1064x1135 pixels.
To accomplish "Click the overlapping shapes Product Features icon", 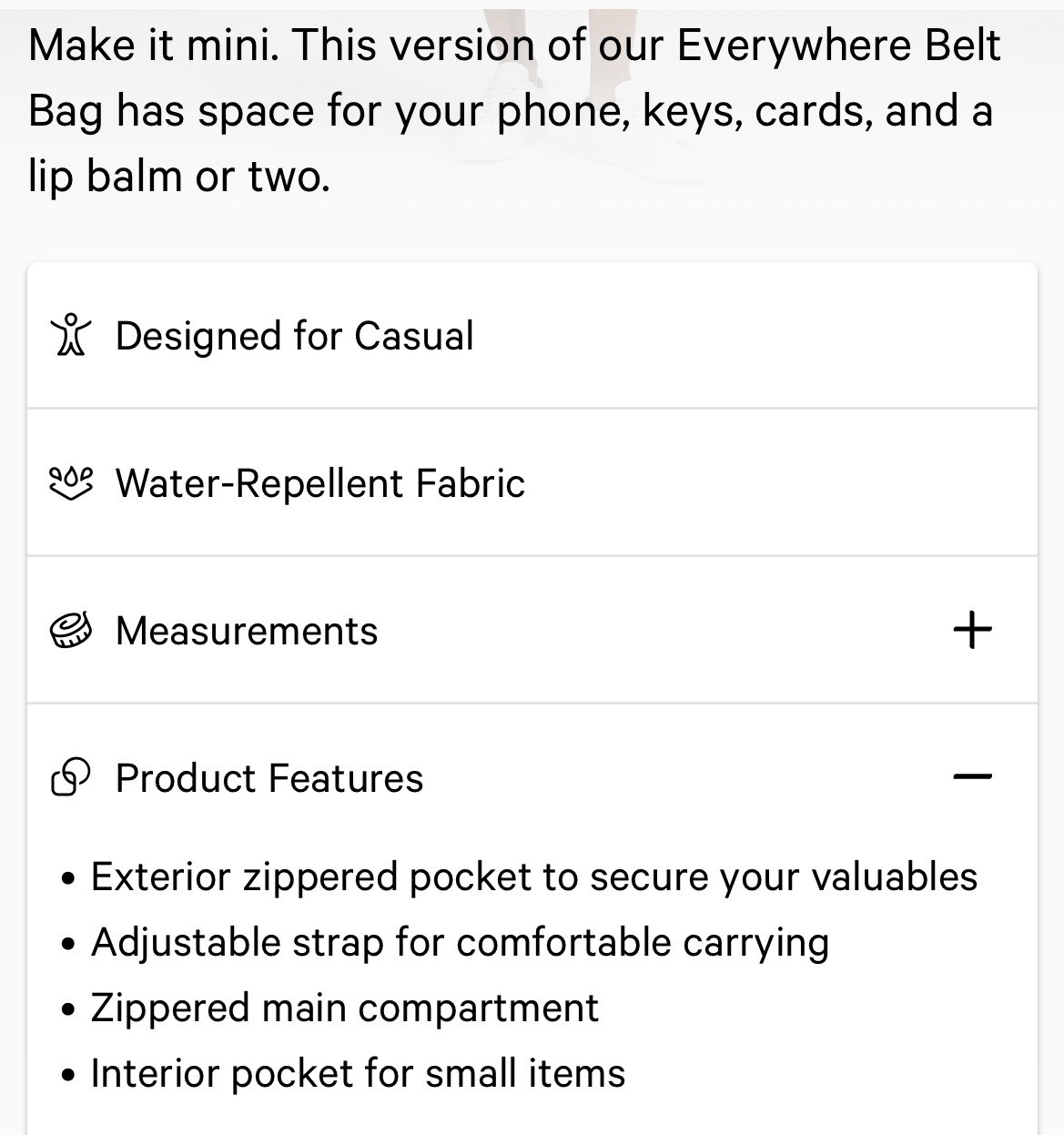I will pos(70,778).
